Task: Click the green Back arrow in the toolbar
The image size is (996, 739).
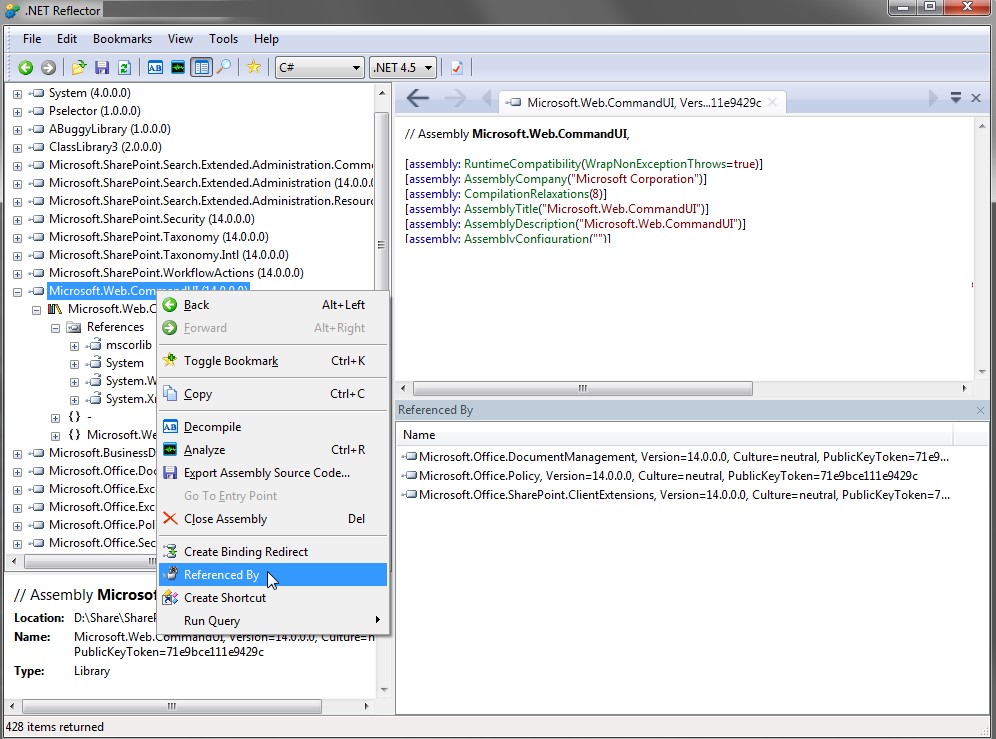Action: (x=25, y=67)
